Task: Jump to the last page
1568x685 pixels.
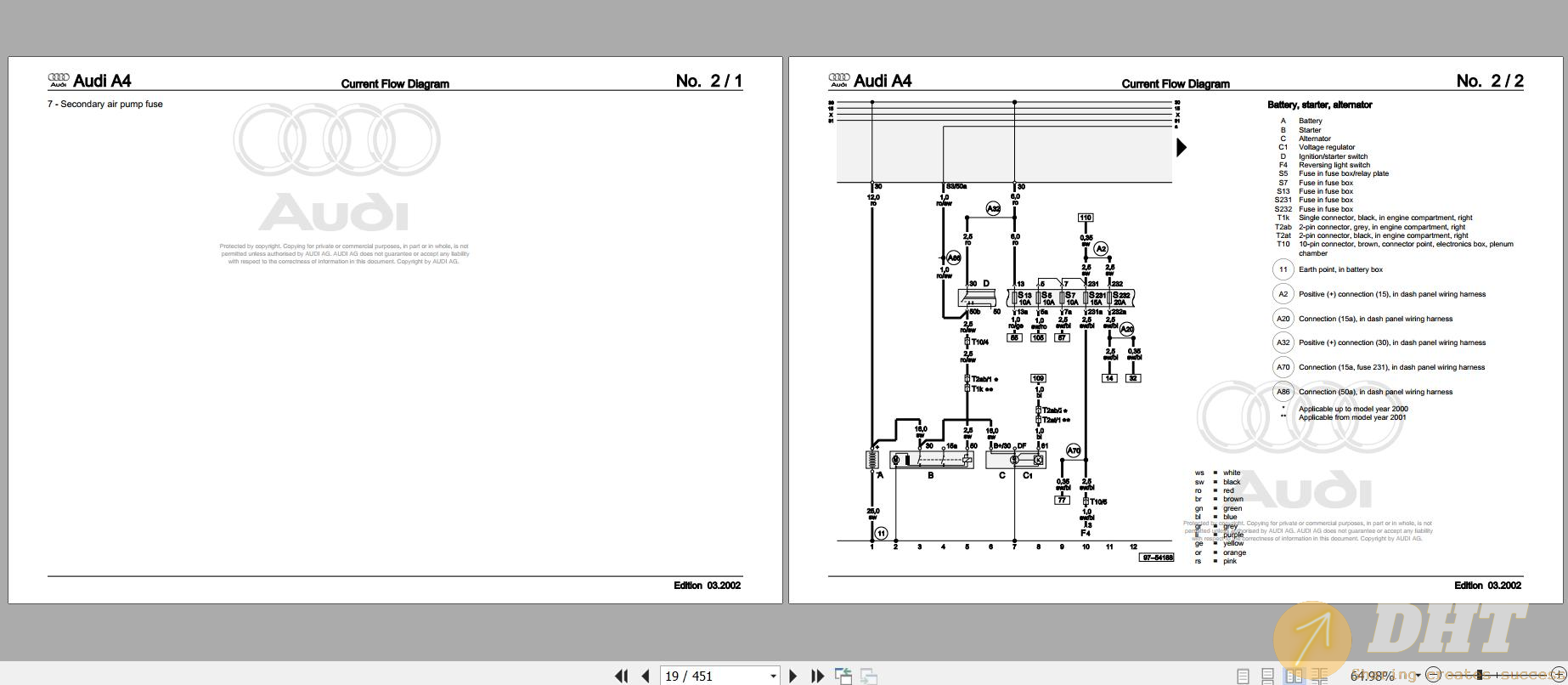Action: tap(817, 676)
